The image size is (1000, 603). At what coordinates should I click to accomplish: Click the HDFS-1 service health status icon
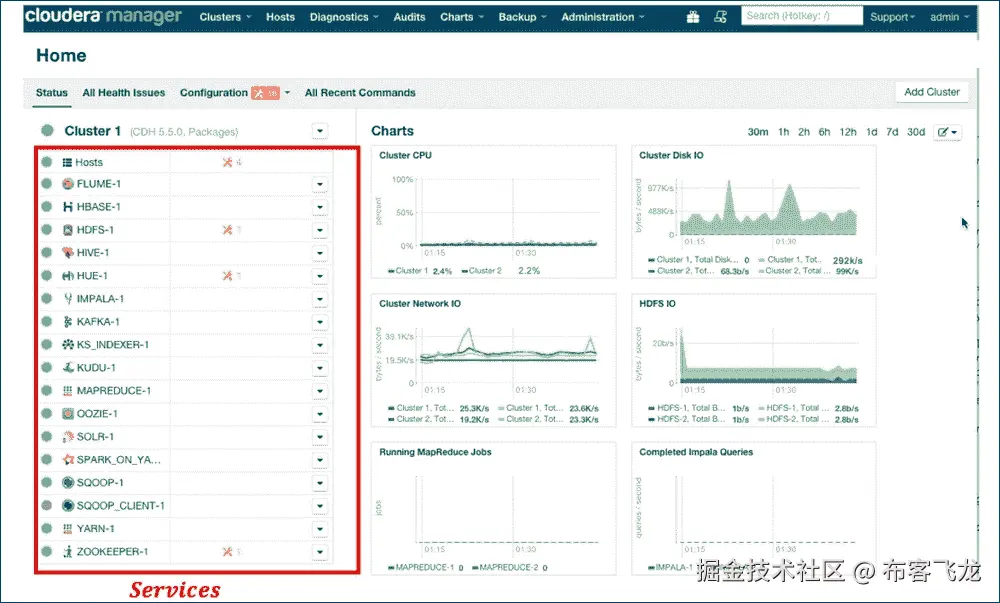(47, 230)
